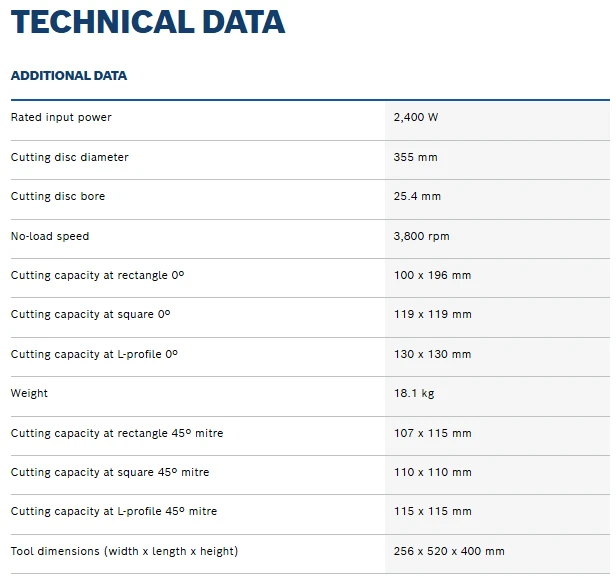Click the Cutting disc bore label

point(58,196)
